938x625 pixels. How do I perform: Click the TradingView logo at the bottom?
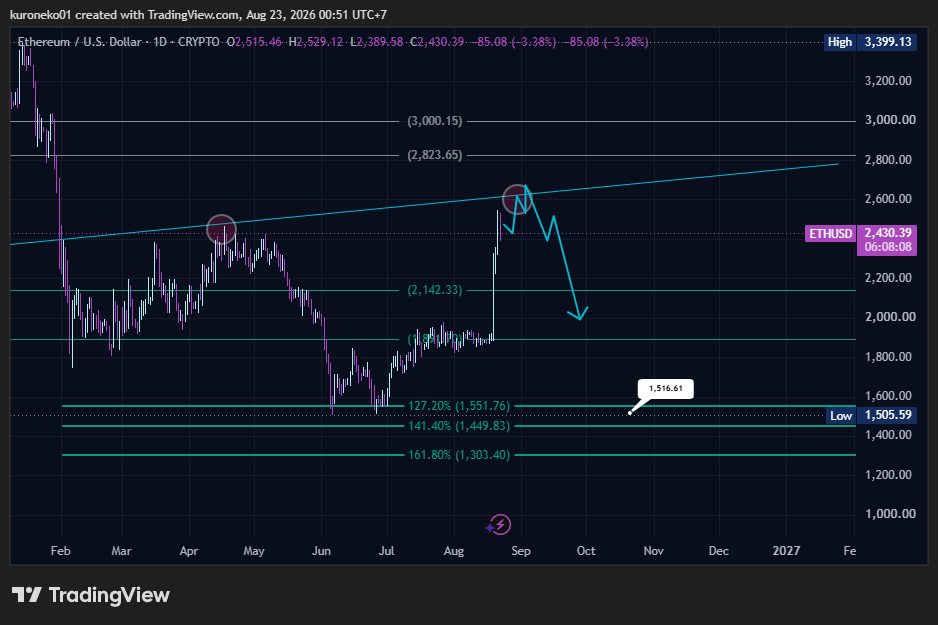click(x=91, y=595)
